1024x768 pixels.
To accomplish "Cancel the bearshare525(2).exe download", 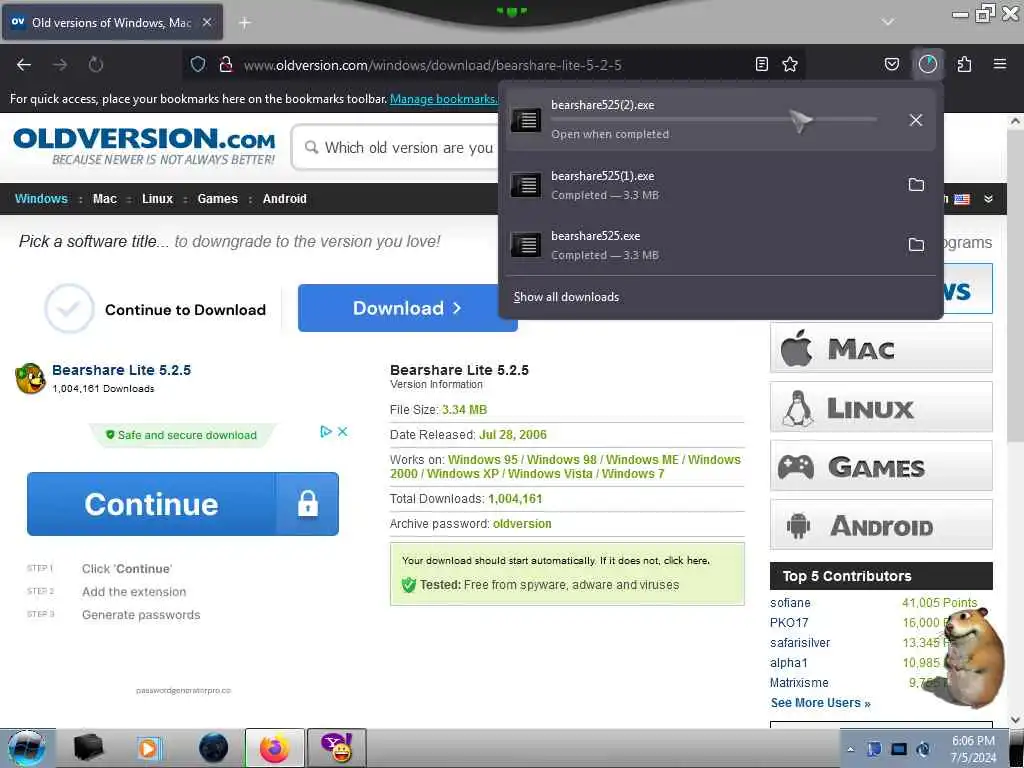I will click(x=916, y=120).
